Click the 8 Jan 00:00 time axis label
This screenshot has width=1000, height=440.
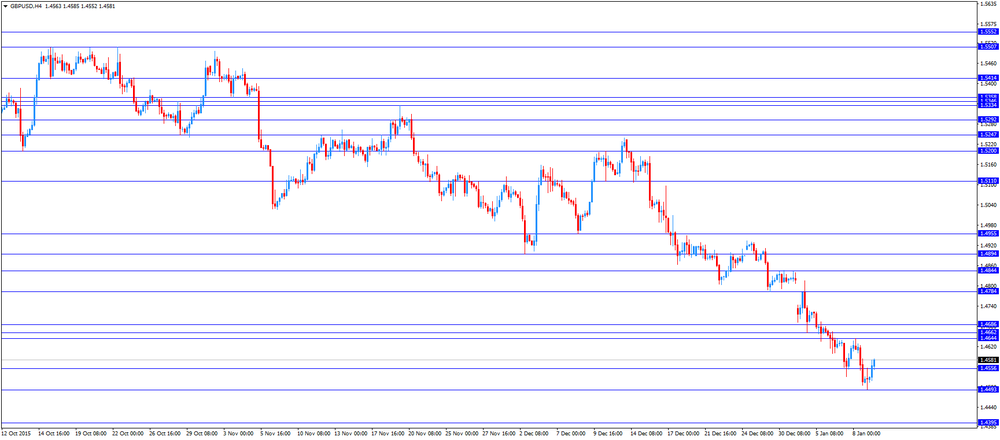click(866, 433)
